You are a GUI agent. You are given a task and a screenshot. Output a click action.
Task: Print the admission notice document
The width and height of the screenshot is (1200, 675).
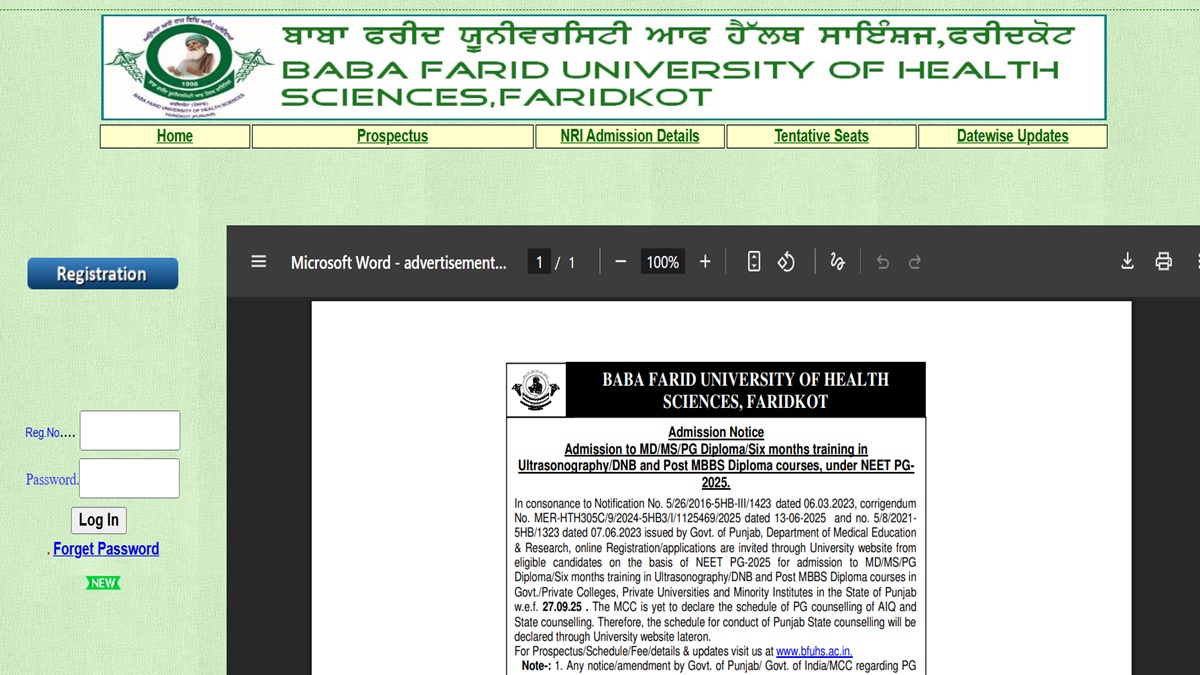pos(1163,261)
